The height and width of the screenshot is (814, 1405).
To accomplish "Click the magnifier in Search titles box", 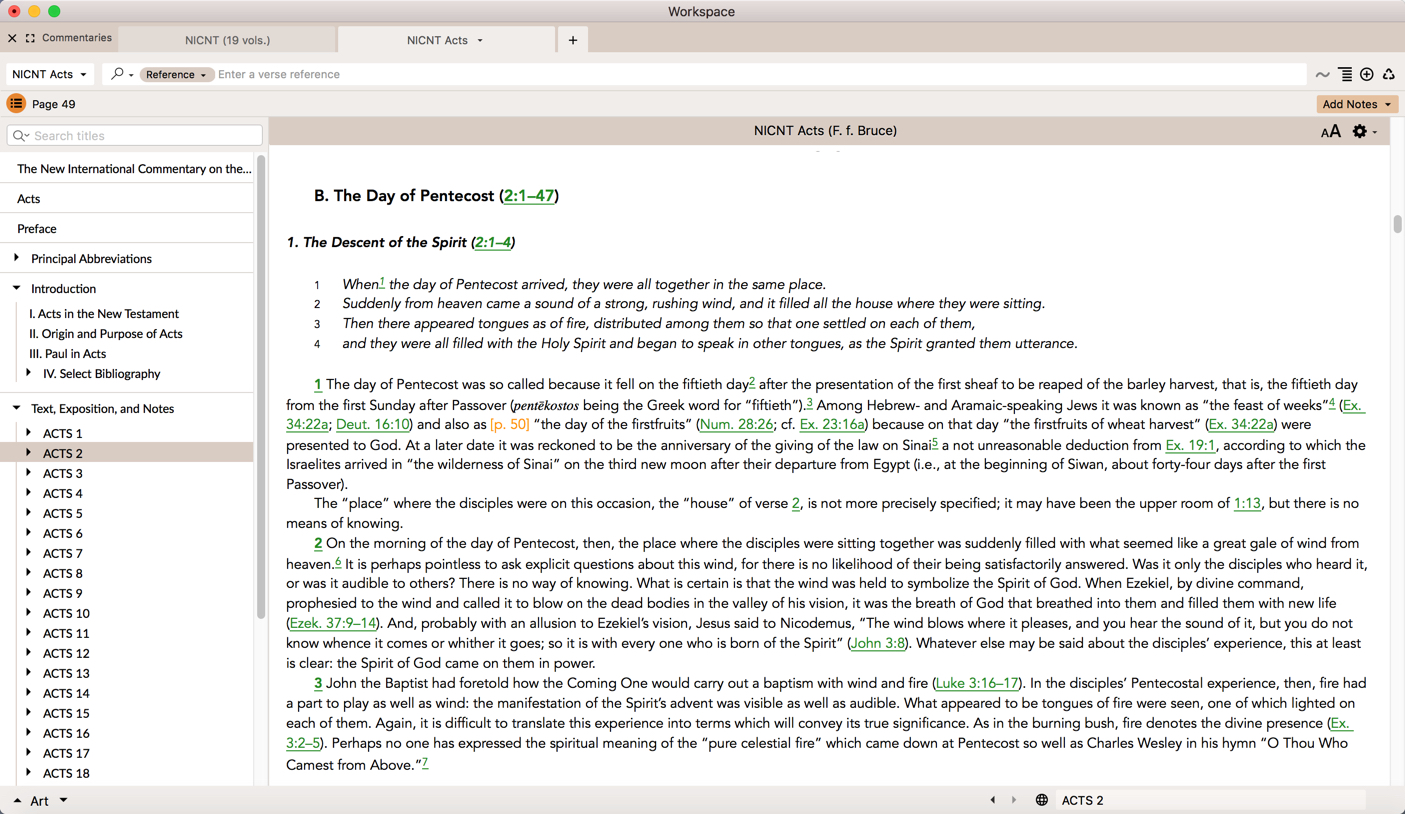I will pyautogui.click(x=20, y=136).
